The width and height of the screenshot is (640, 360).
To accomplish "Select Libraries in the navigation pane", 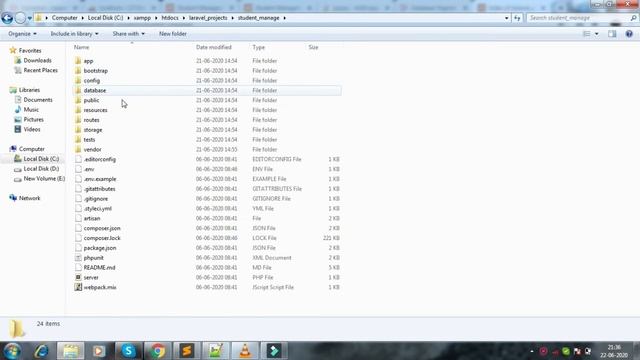I will (29, 90).
